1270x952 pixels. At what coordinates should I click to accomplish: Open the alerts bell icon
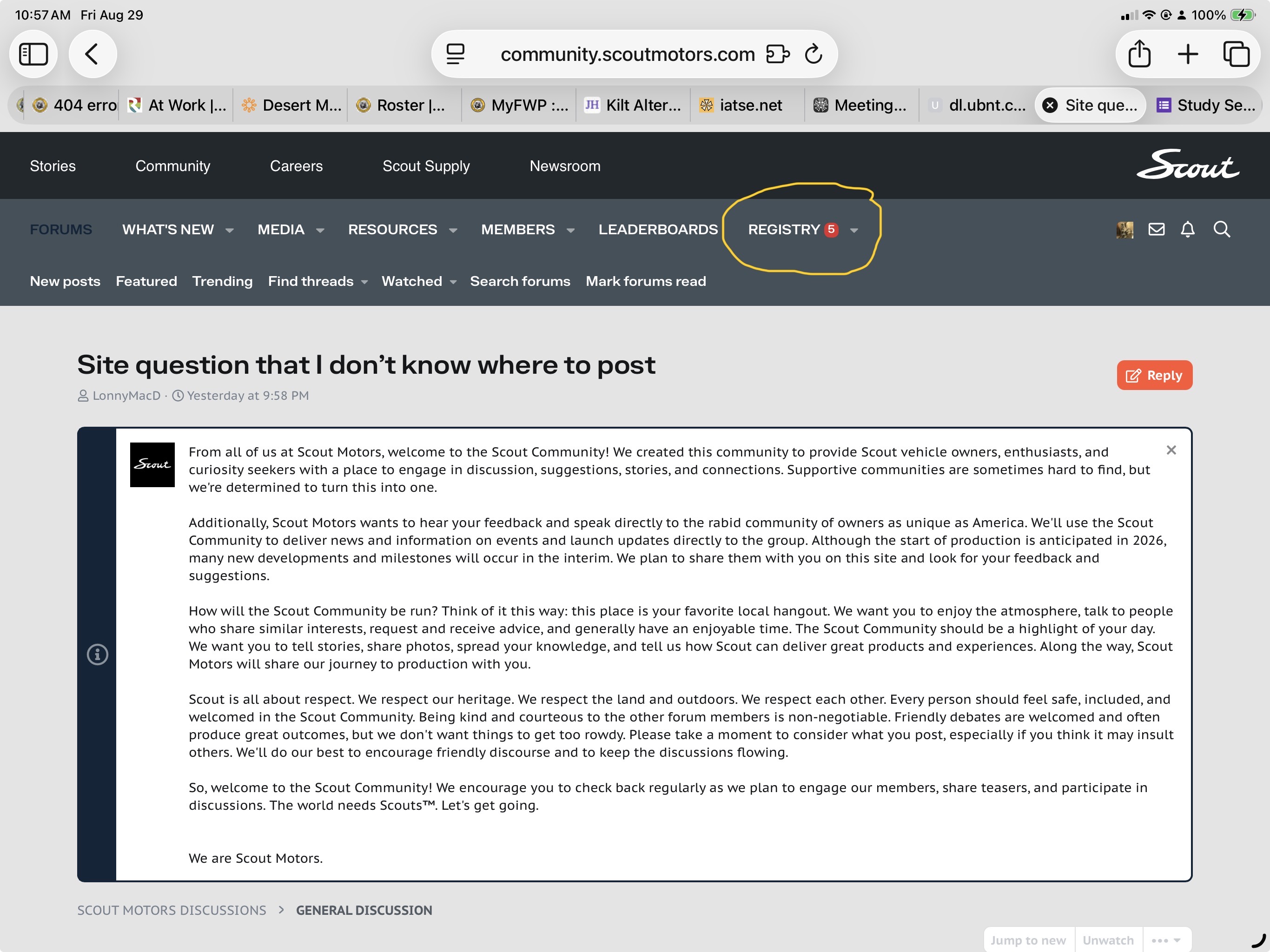(1188, 230)
